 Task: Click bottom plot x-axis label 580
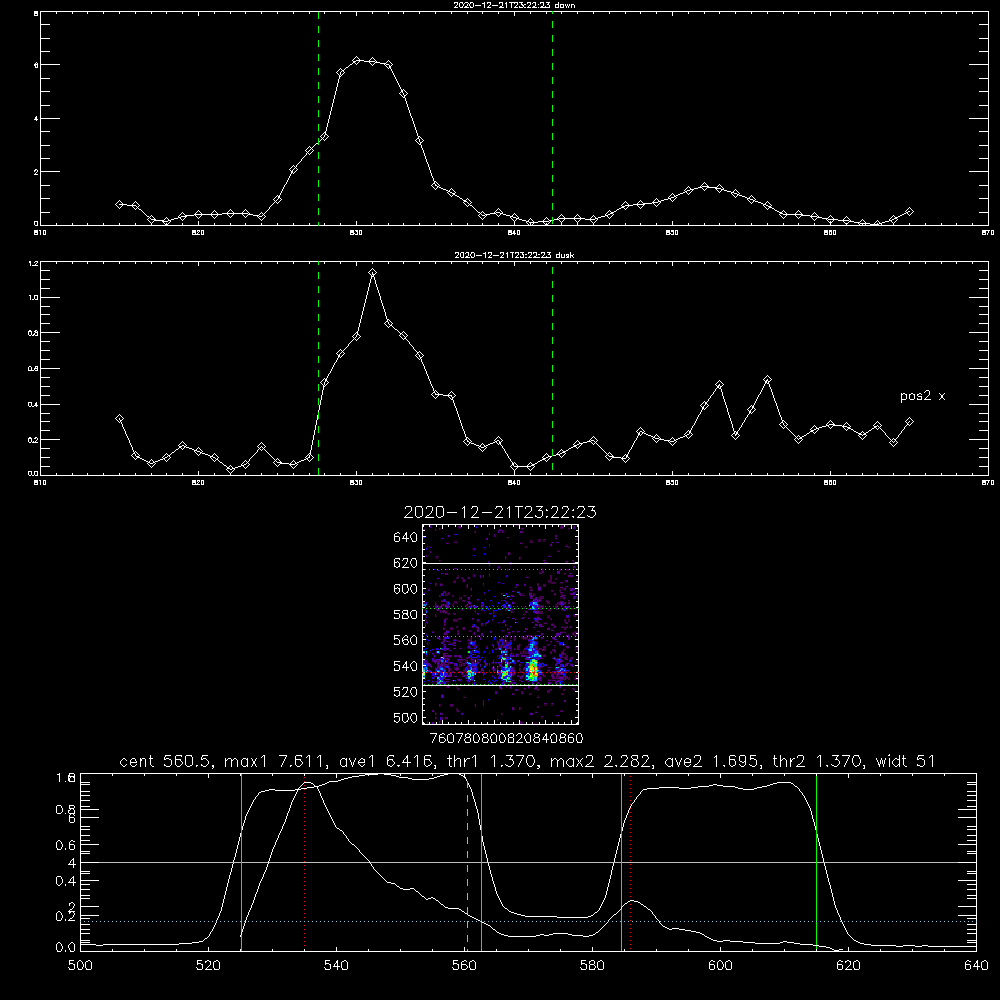[592, 966]
